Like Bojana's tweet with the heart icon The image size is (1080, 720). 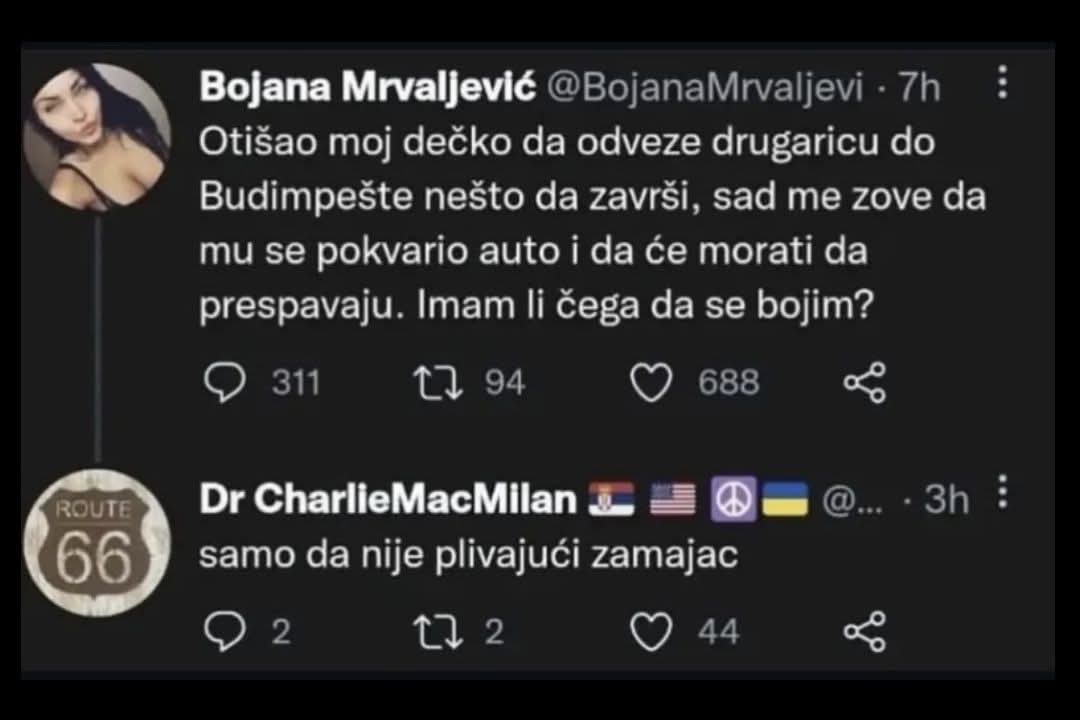651,383
